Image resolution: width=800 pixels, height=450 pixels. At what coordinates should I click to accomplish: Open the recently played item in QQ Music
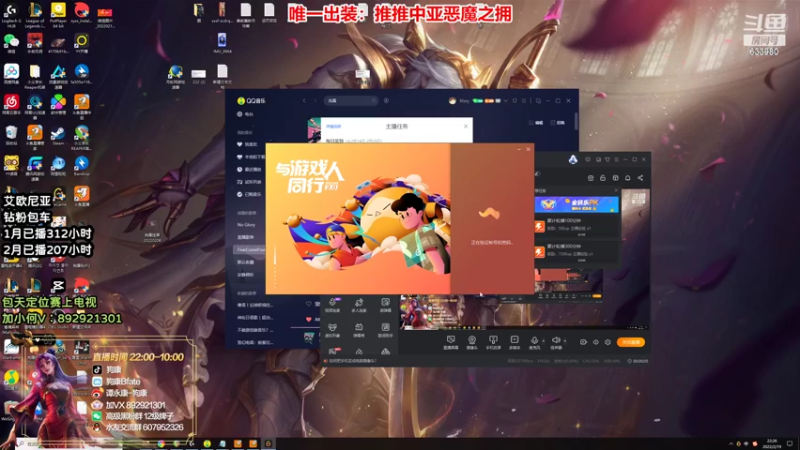(x=249, y=169)
